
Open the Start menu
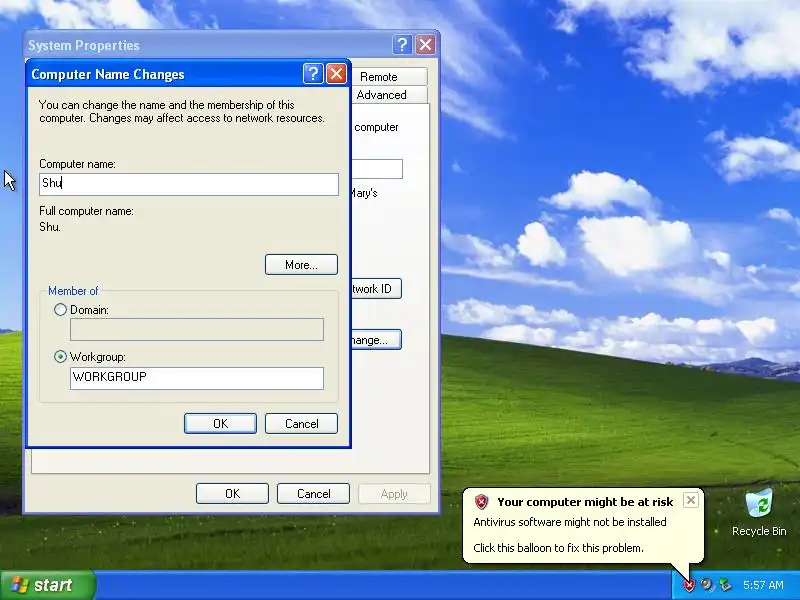coord(48,585)
